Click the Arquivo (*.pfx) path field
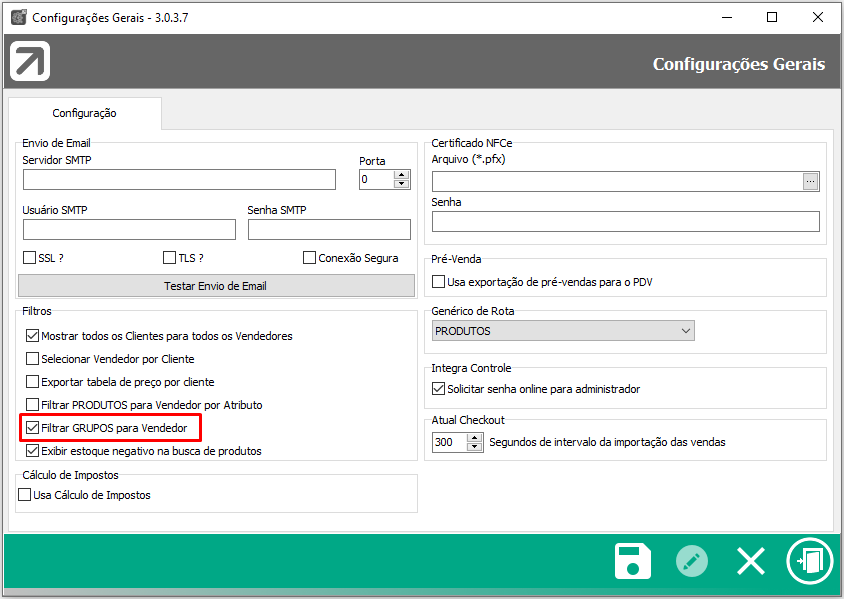 tap(617, 182)
